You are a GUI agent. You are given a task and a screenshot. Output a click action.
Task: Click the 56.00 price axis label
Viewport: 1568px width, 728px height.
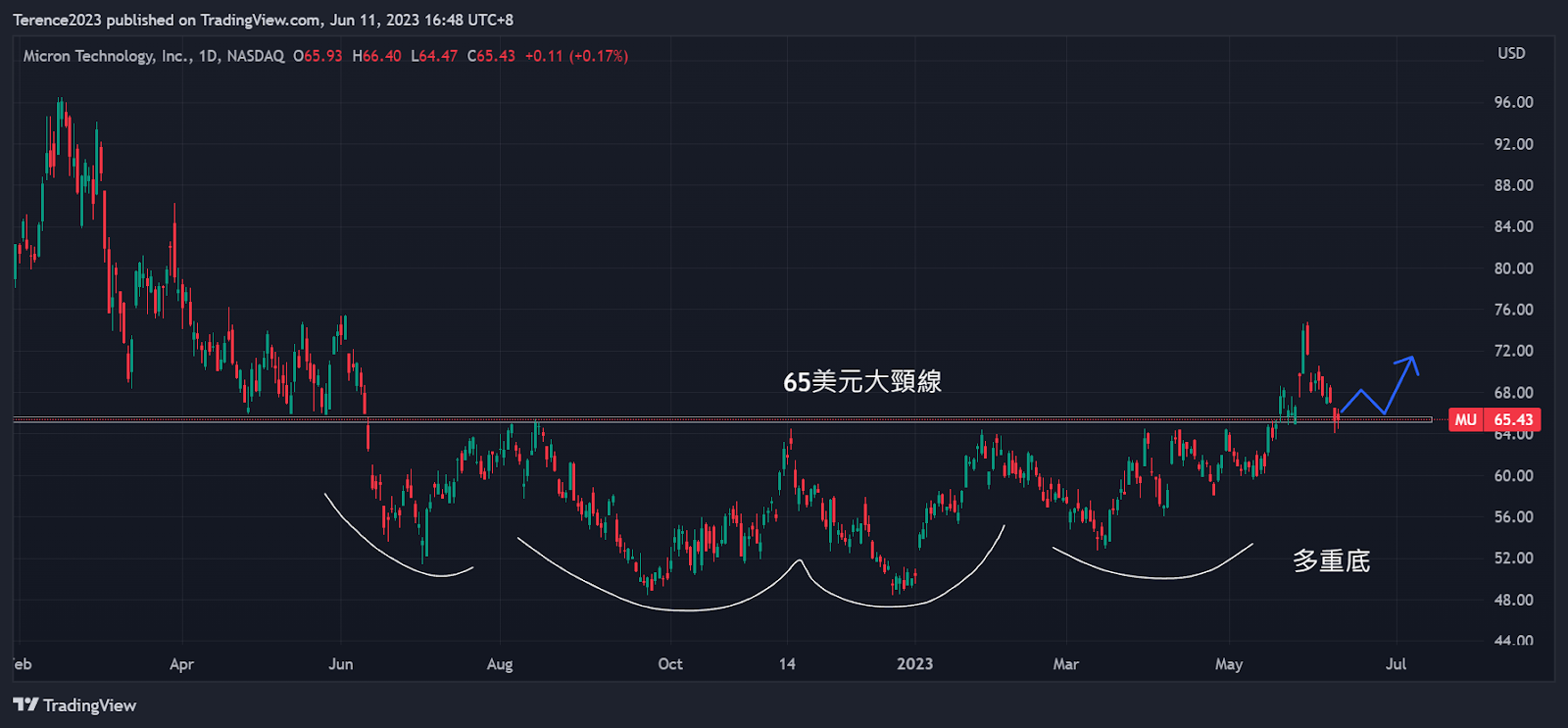(x=1513, y=516)
